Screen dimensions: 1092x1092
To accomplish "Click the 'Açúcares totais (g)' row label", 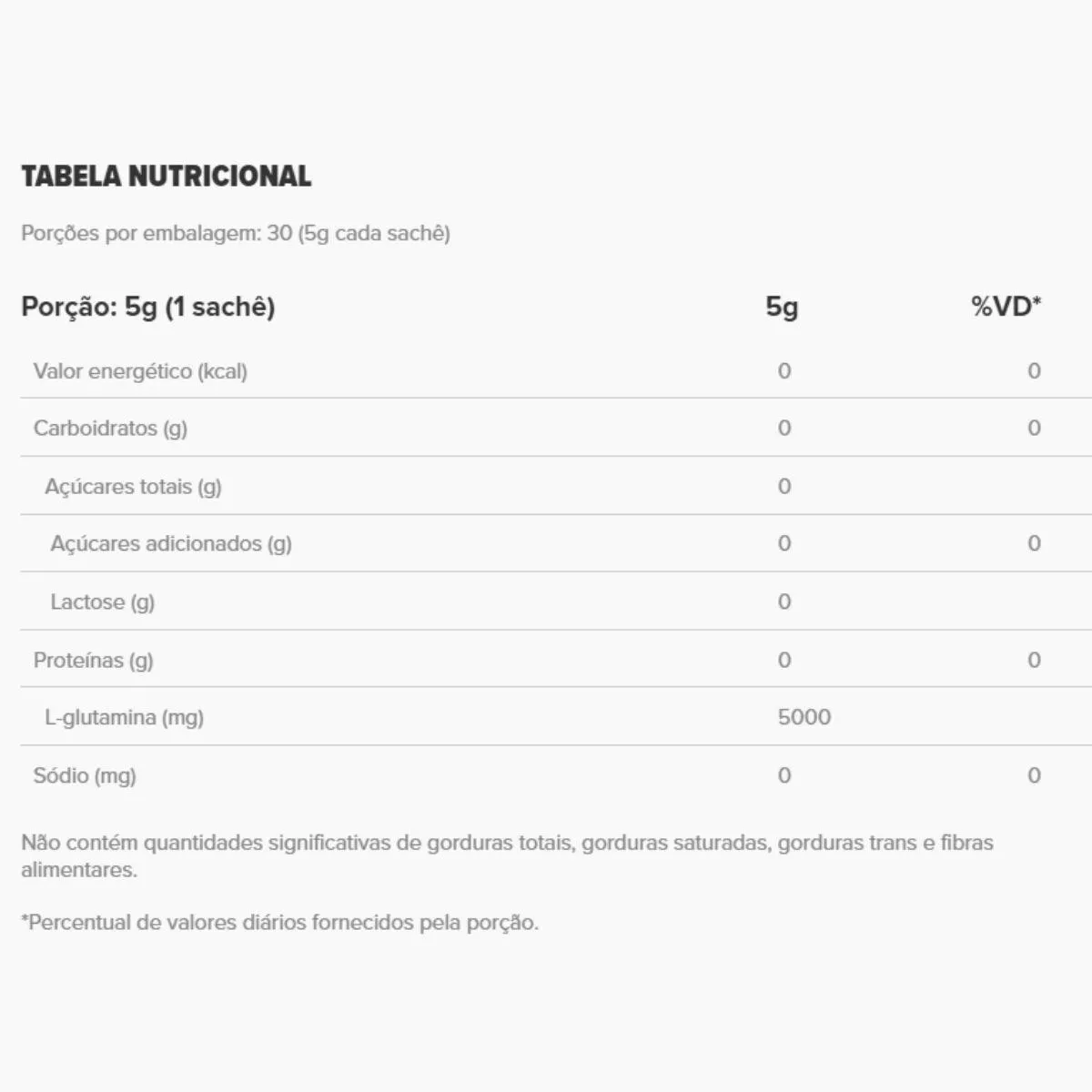I will click(x=133, y=486).
